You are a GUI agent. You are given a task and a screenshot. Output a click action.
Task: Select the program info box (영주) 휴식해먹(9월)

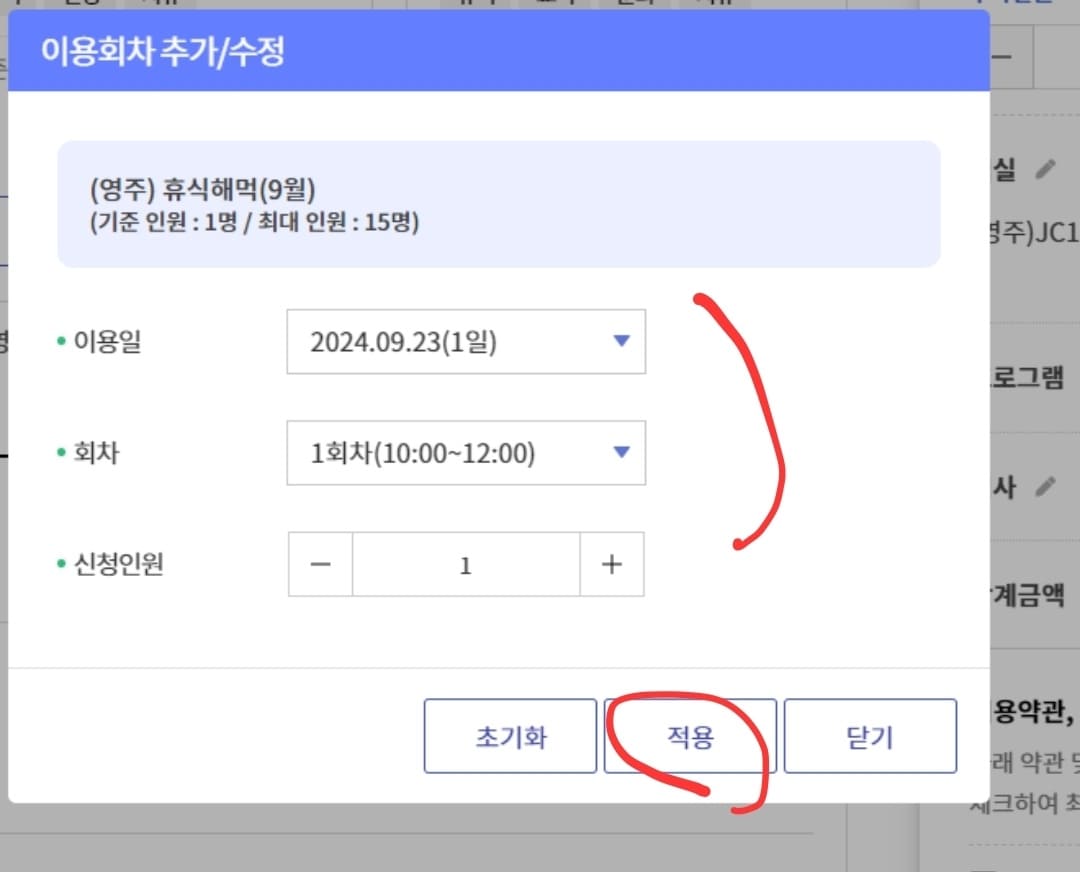[x=499, y=203]
